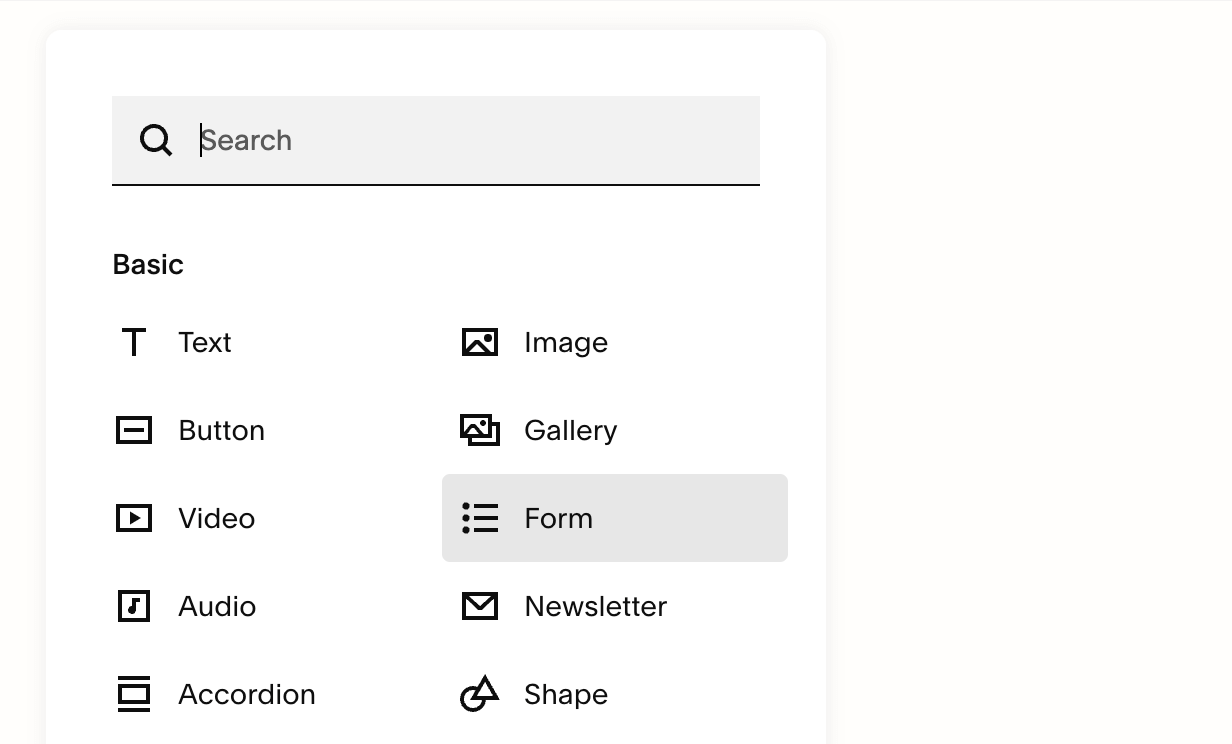Choose the Accordion block entry

[246, 694]
